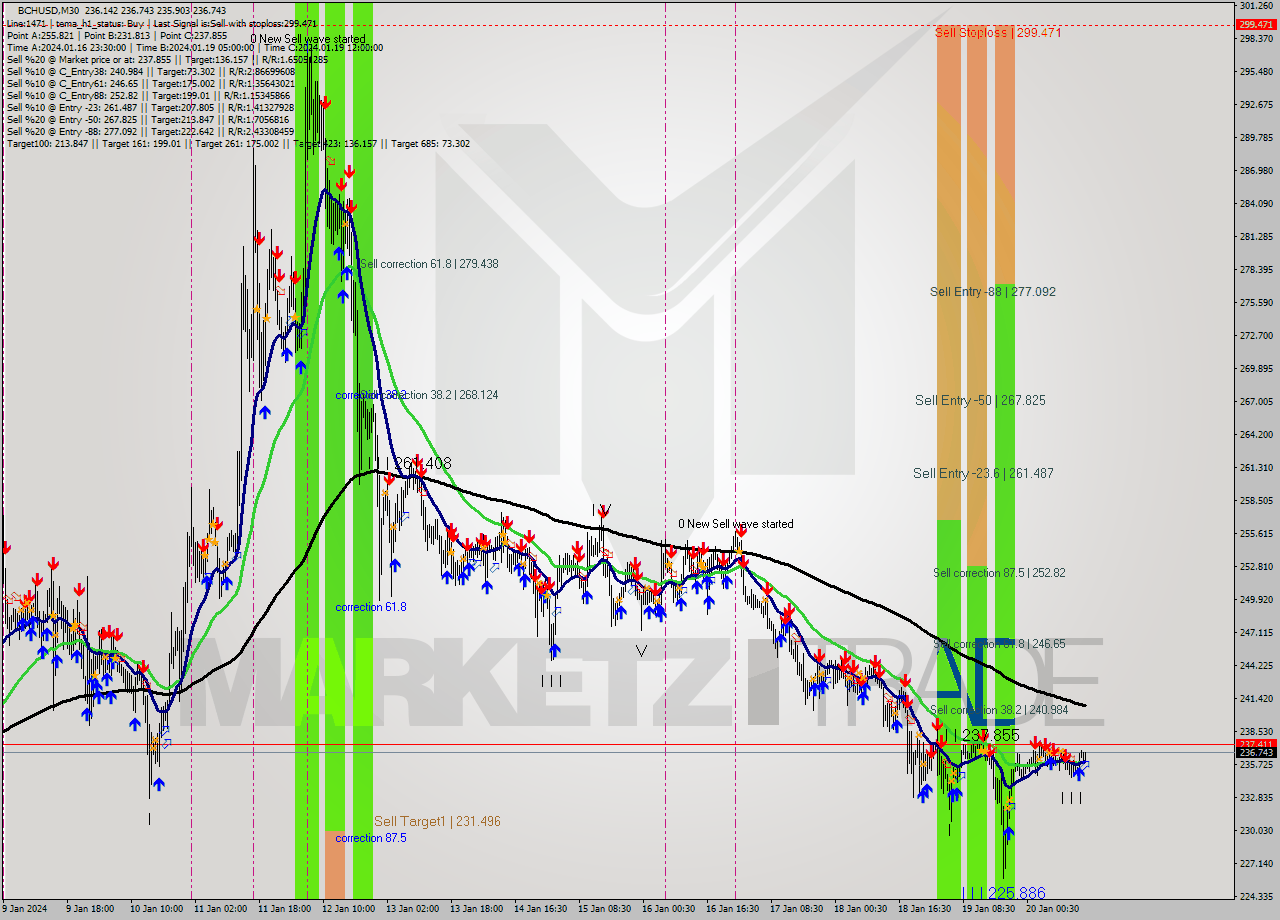Click the '20 Jan 00:30' time axis label

(x=1052, y=909)
